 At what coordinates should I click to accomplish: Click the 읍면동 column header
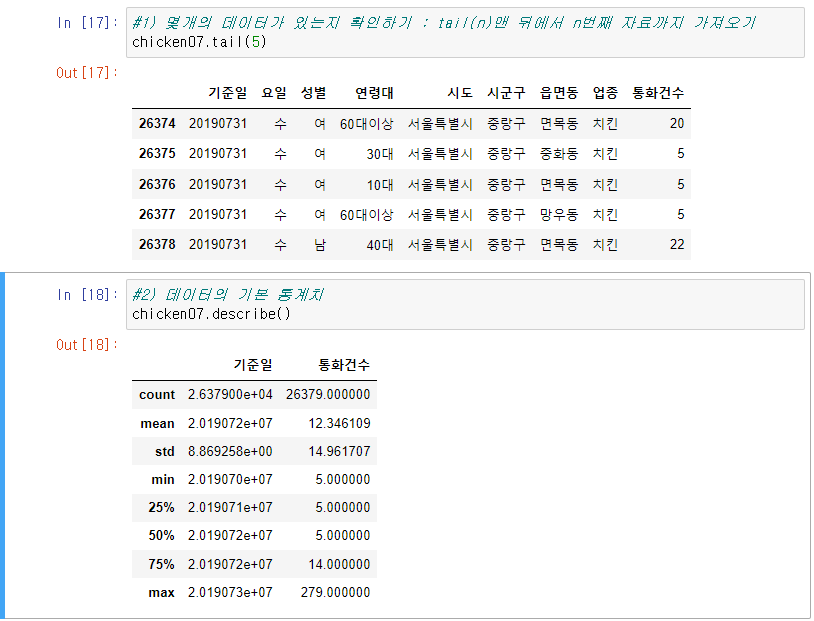click(559, 93)
